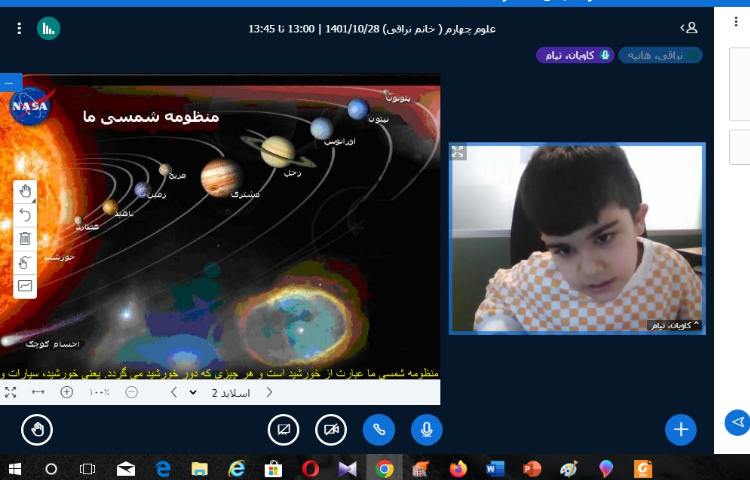Open Internet Explorer from taskbar
750x480 pixels.
(x=236, y=469)
